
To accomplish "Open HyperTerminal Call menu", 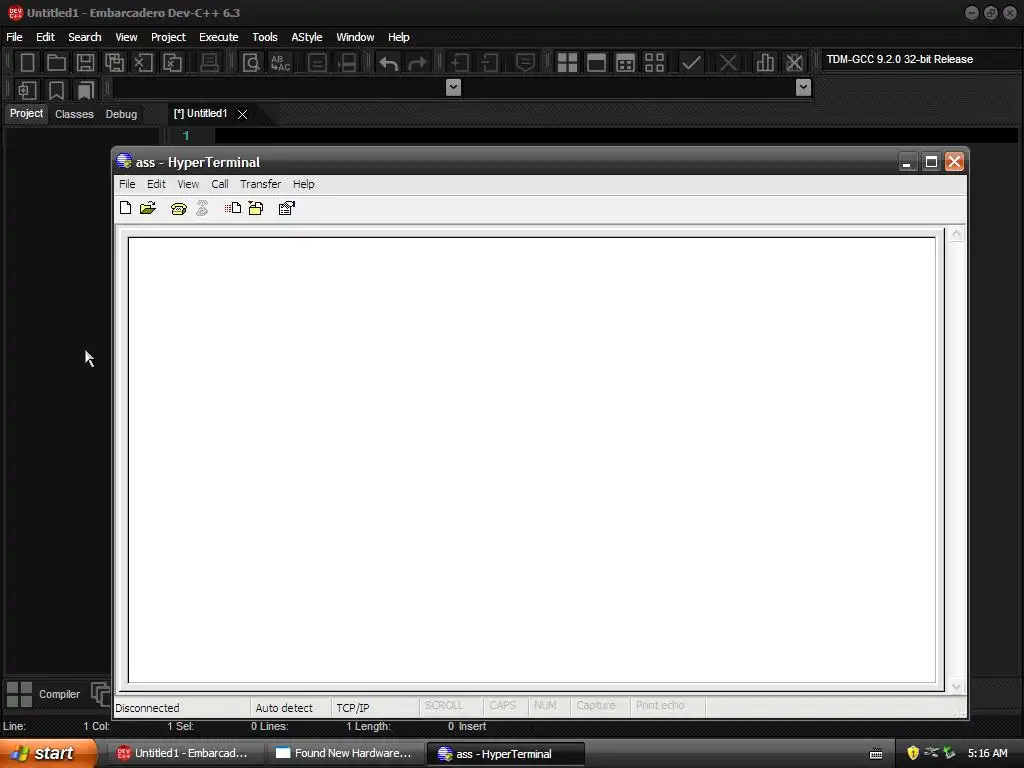I will [219, 184].
